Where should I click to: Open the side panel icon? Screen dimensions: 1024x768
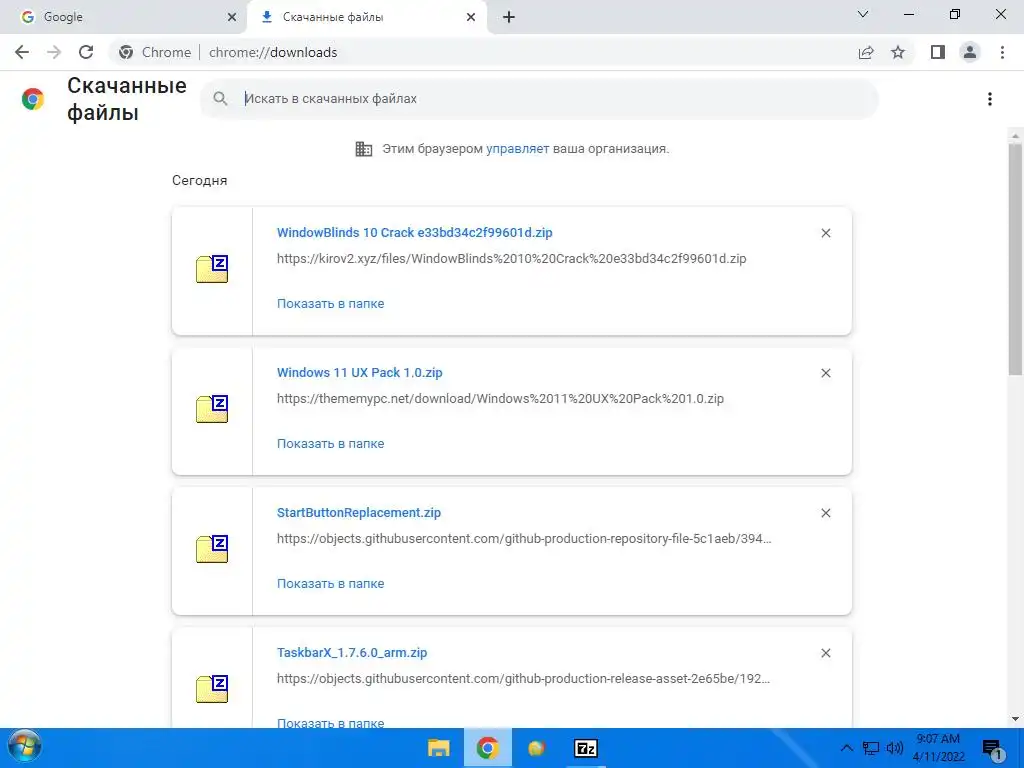tap(938, 52)
